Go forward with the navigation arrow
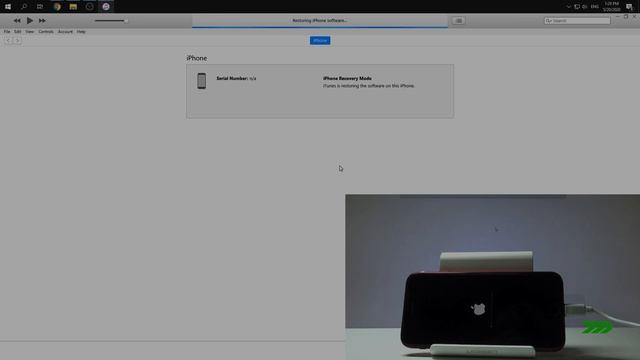The image size is (640, 360). coord(17,40)
